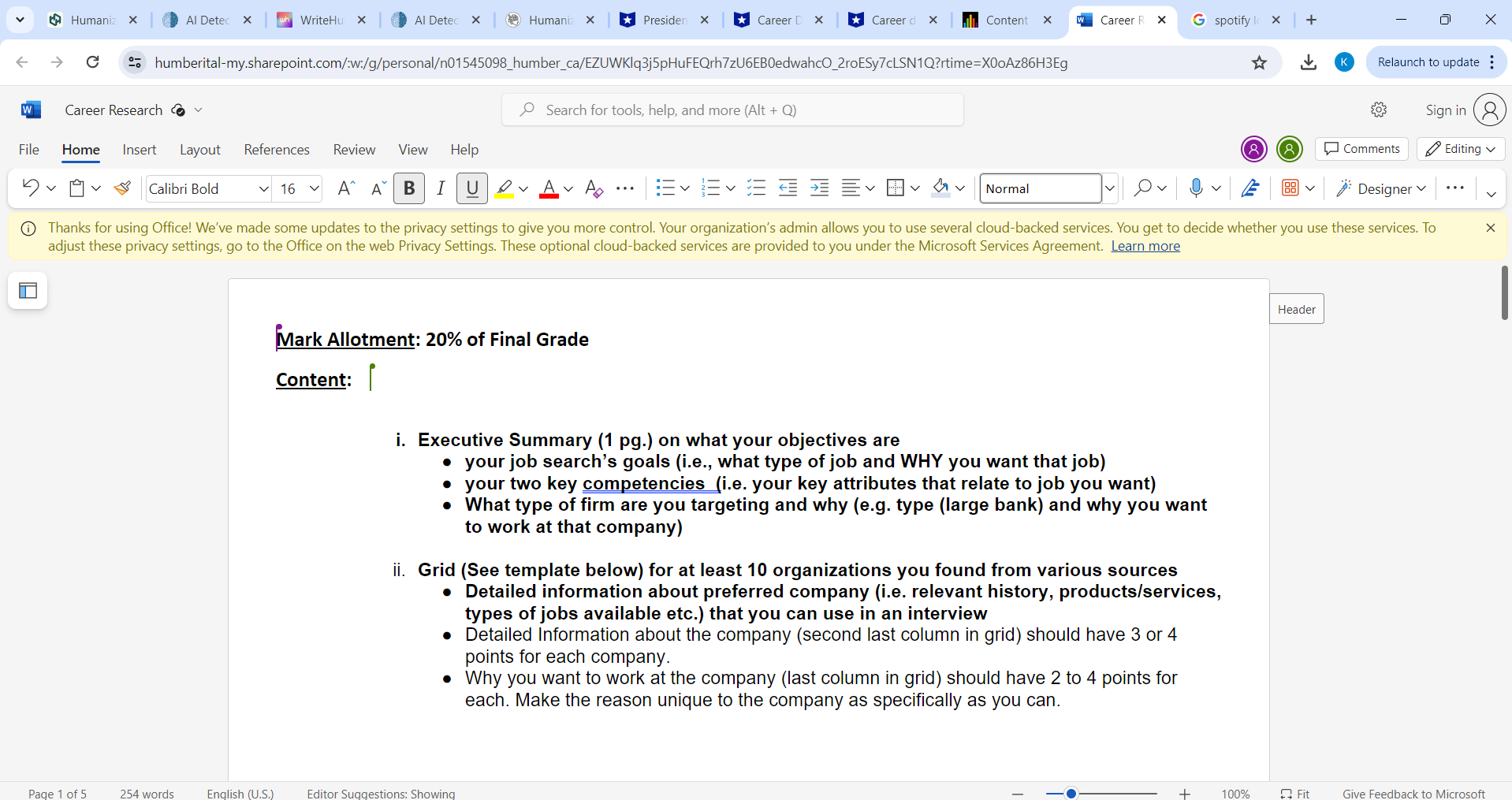
Task: Open more font options ellipsis
Action: pos(625,188)
